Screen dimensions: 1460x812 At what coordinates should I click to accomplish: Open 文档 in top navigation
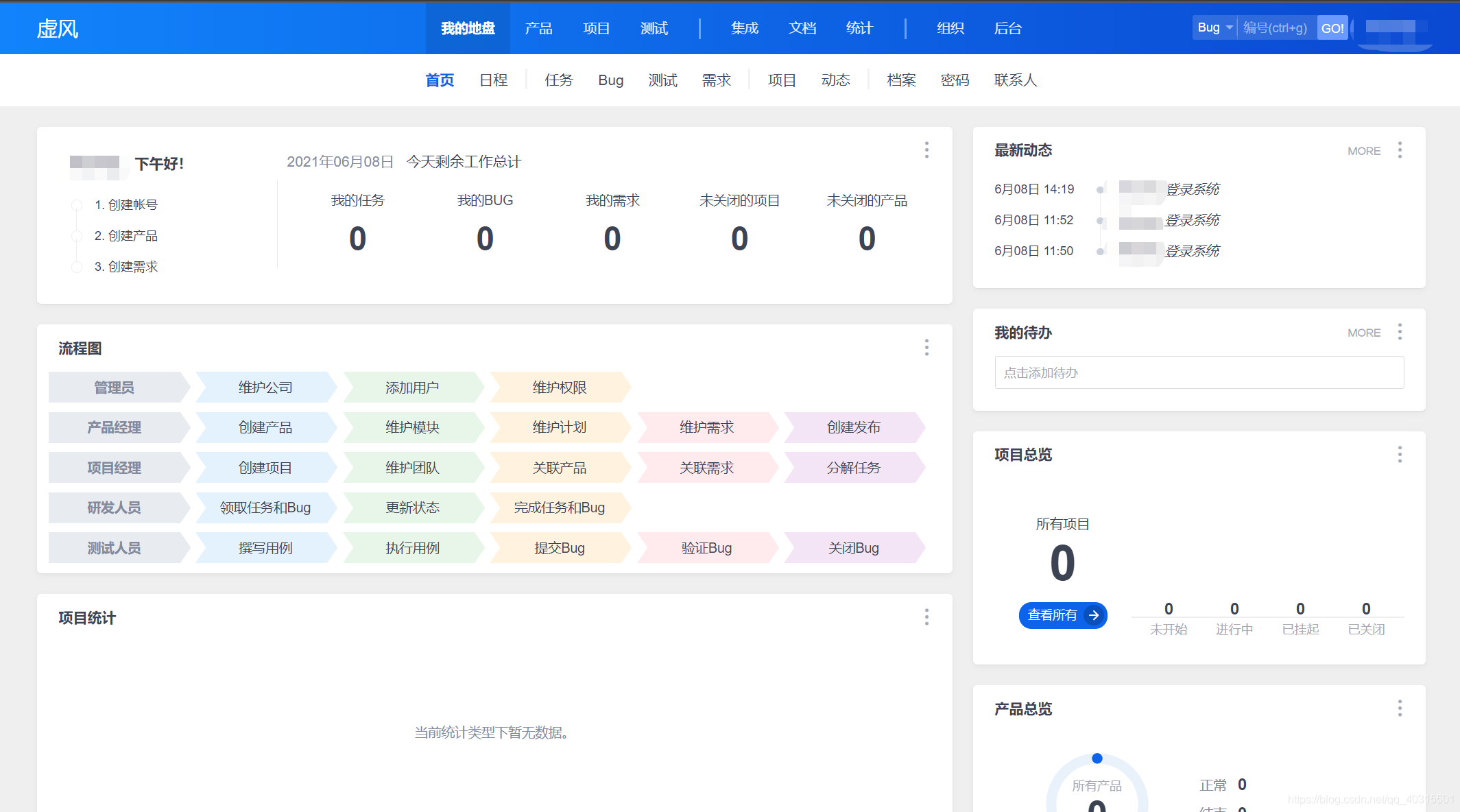[802, 28]
